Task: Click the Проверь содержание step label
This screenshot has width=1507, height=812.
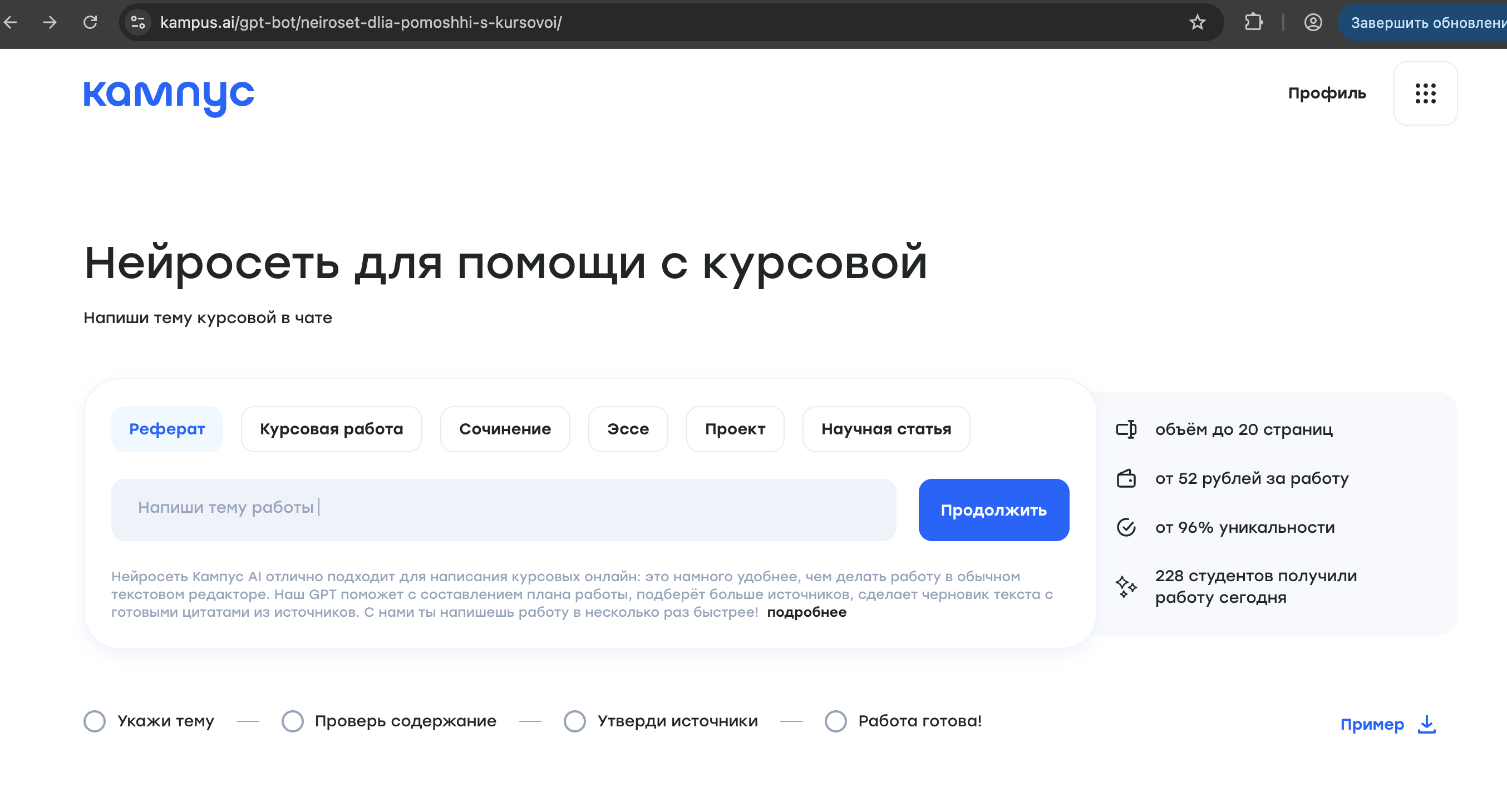Action: (406, 721)
